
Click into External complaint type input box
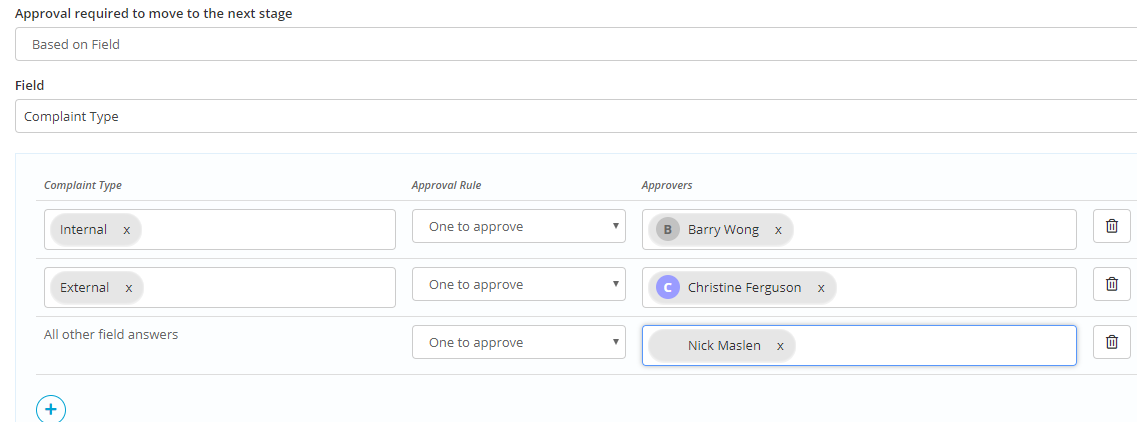(x=220, y=287)
